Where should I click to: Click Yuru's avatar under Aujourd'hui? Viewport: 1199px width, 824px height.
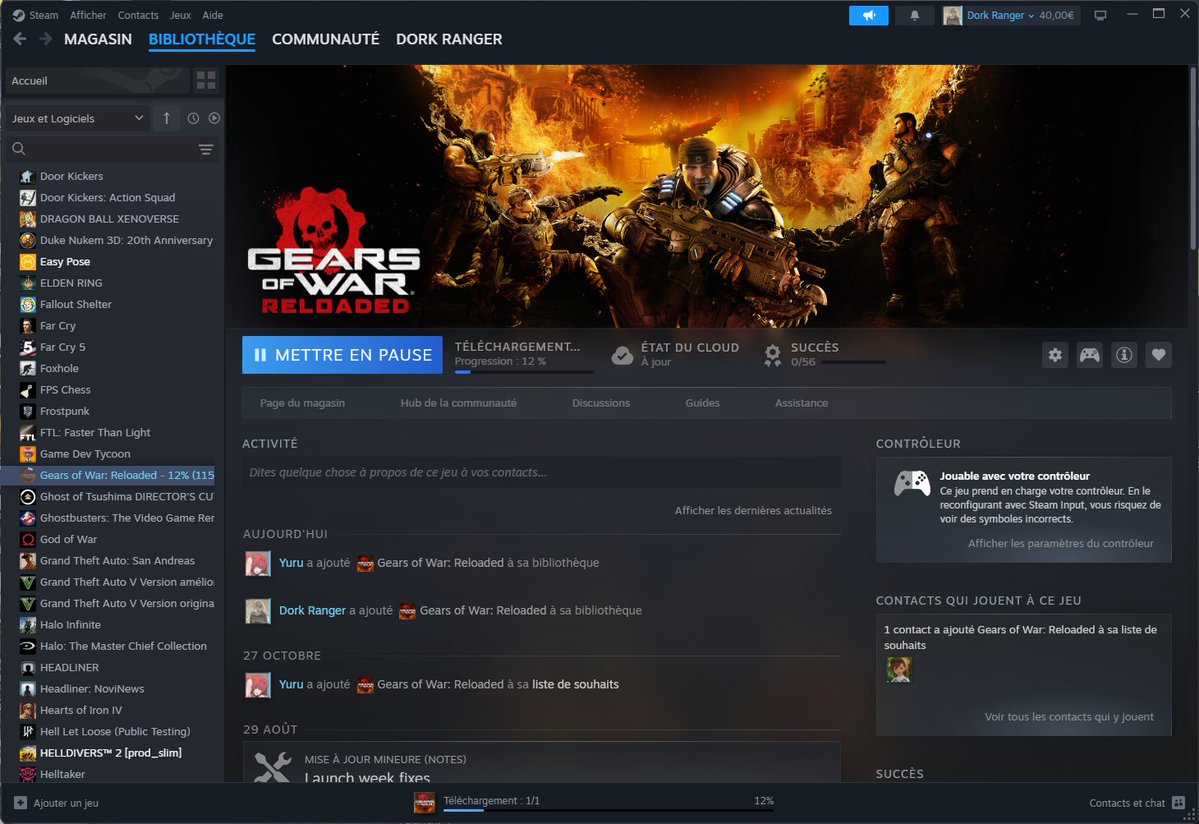point(258,563)
